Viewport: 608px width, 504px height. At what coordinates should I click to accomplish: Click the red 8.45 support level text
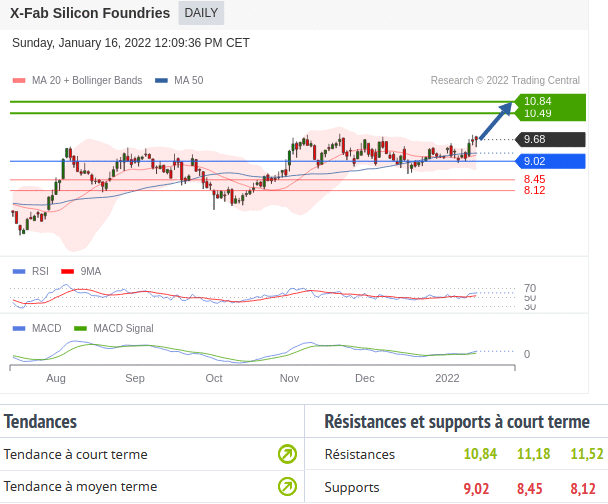tap(534, 179)
